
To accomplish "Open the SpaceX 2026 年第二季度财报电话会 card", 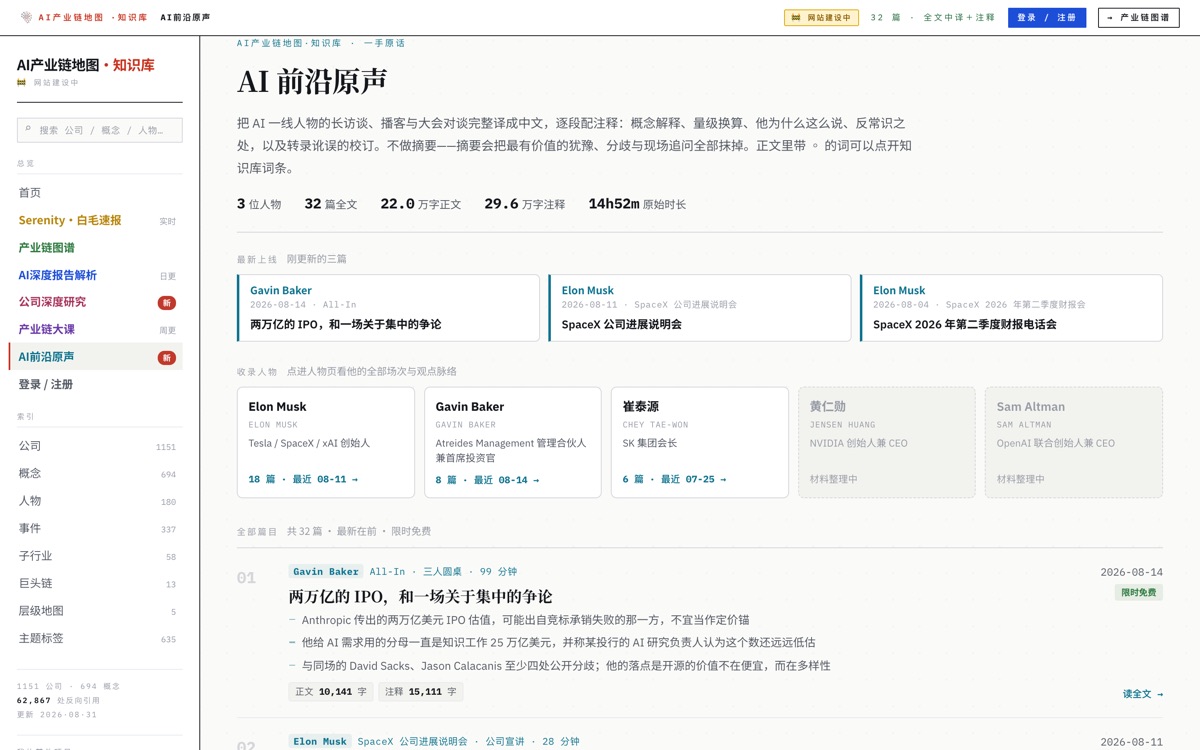I will pyautogui.click(x=1011, y=308).
